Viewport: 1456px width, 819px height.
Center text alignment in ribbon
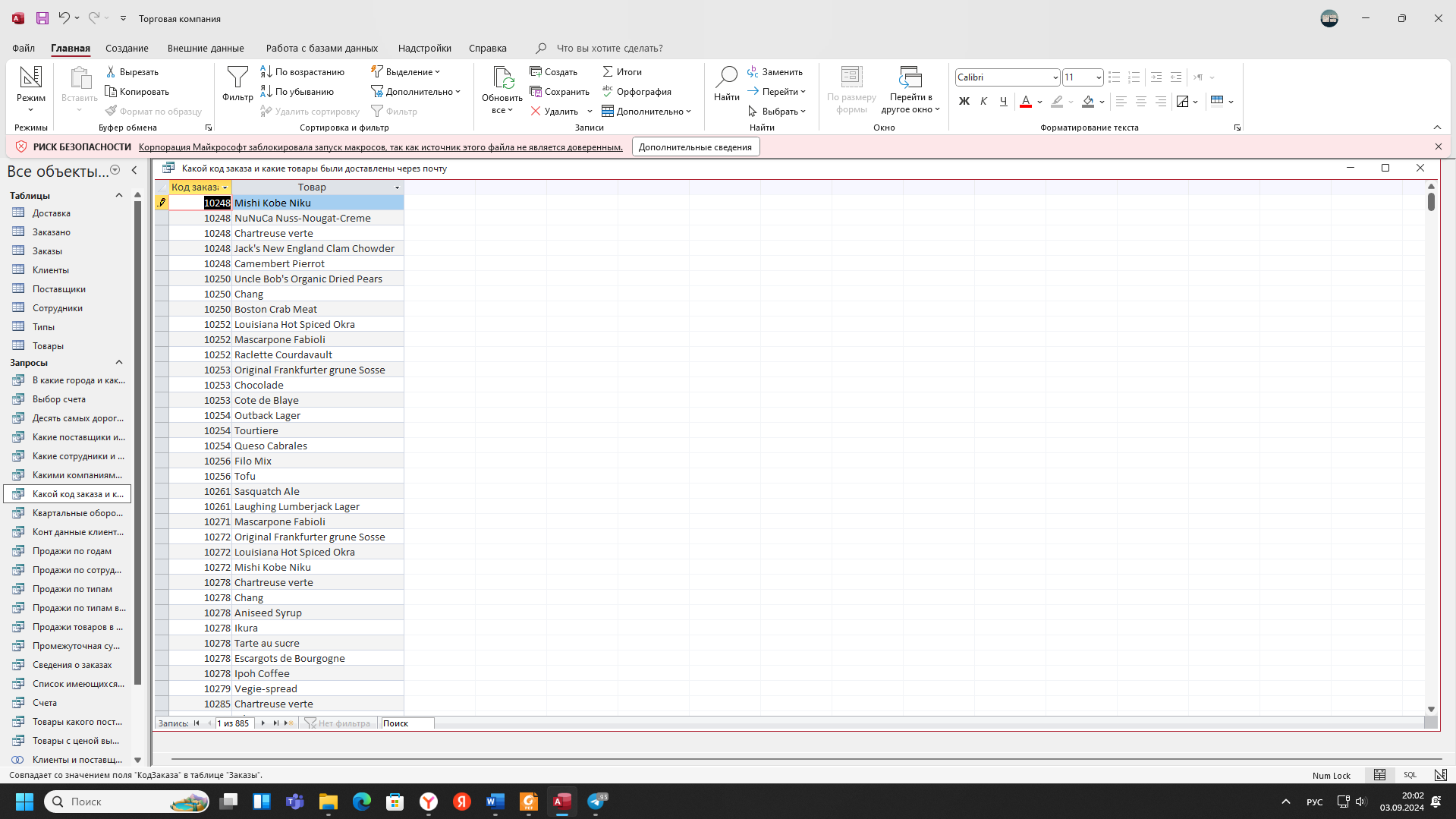click(x=1141, y=101)
